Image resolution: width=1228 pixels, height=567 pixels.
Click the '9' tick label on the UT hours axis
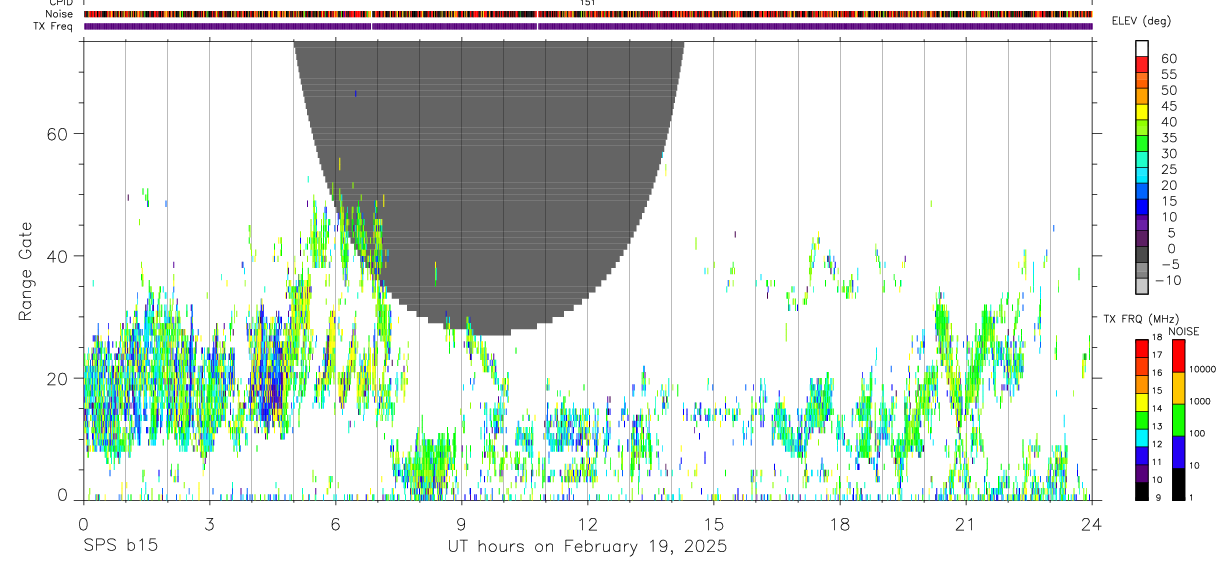tap(461, 524)
